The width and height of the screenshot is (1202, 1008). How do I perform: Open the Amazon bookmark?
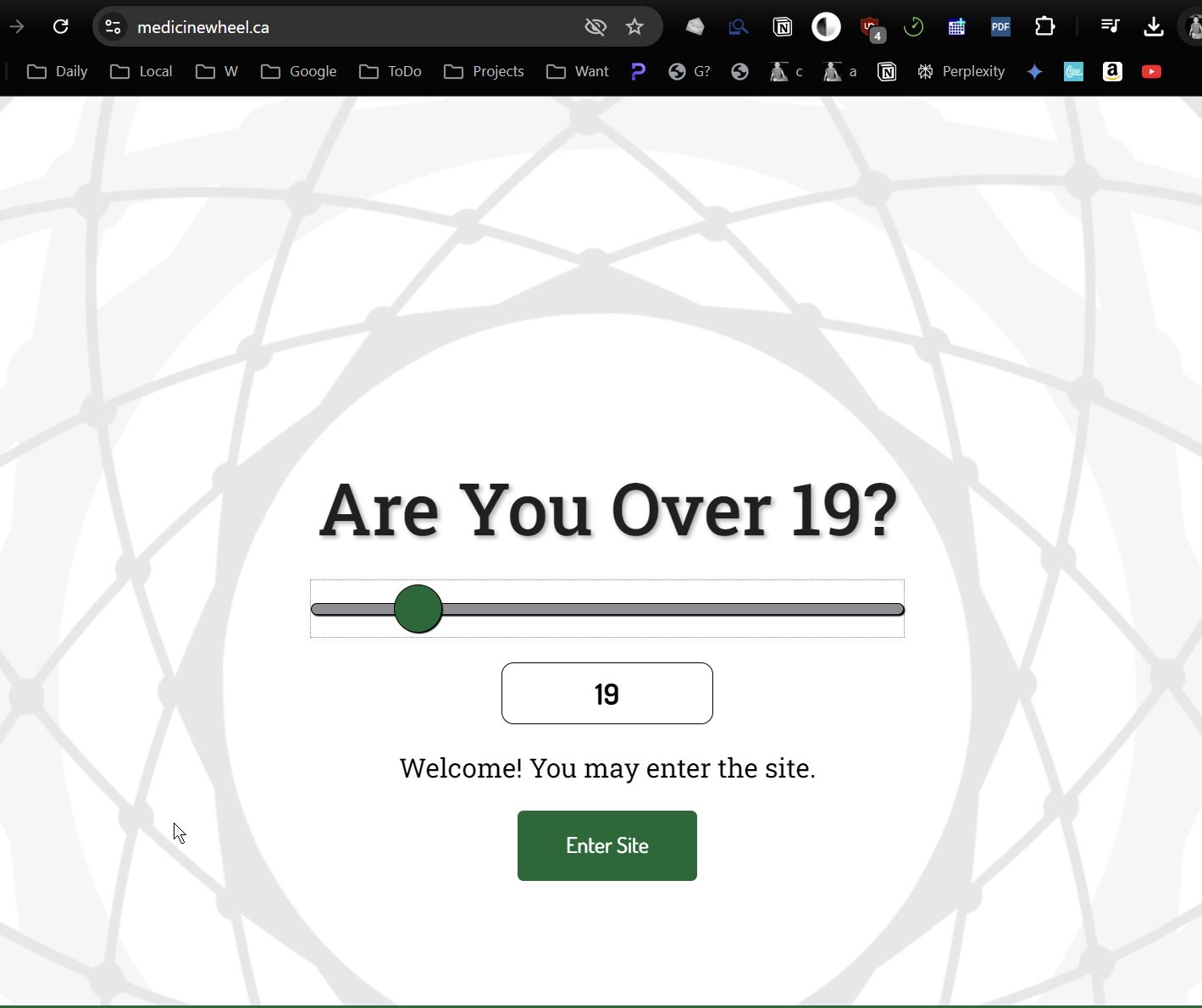[x=1112, y=72]
